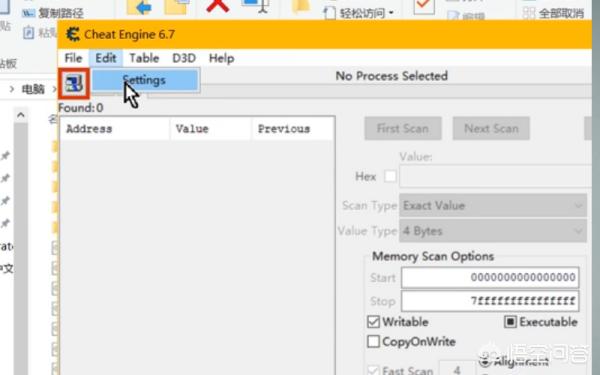Screen dimensions: 600x375
Task: Click the Address column header
Action: point(115,129)
